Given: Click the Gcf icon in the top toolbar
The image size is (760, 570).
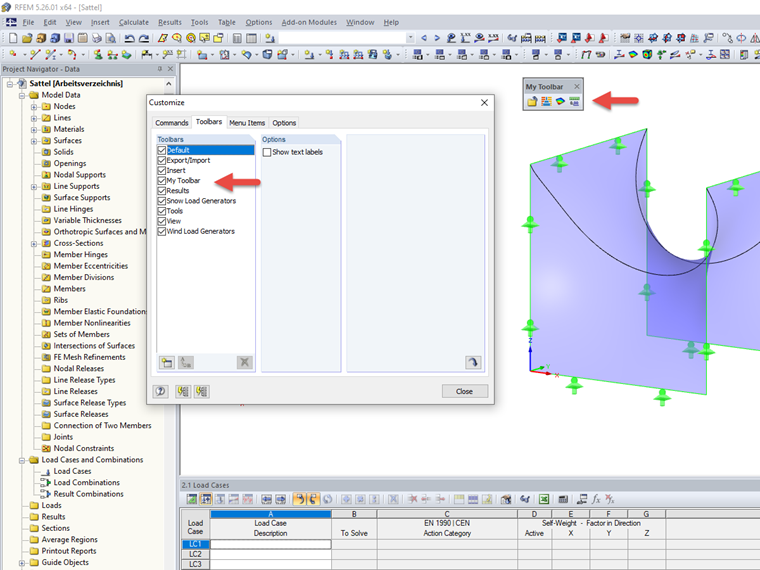Looking at the screenshot, I should [x=512, y=38].
